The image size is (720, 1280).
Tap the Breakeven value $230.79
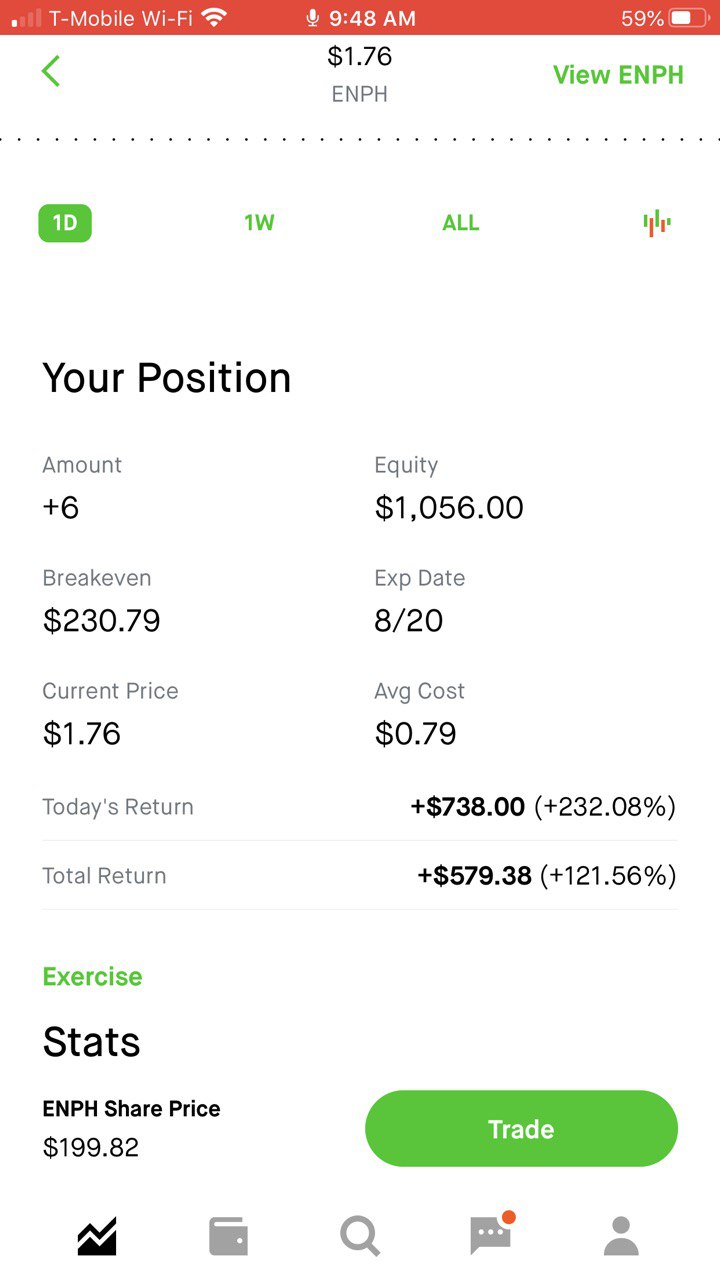pyautogui.click(x=101, y=621)
